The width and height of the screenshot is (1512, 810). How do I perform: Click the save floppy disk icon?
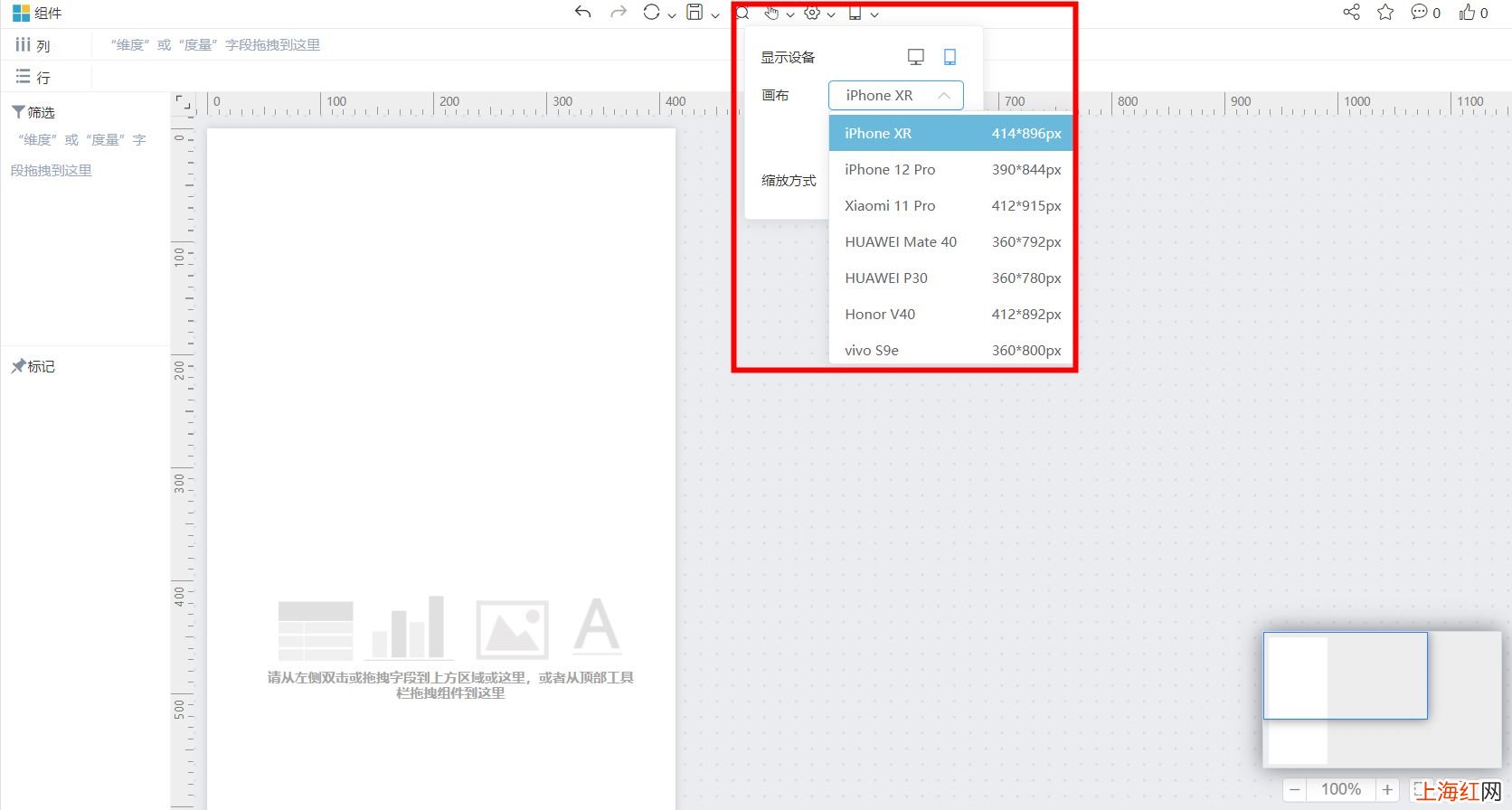695,13
